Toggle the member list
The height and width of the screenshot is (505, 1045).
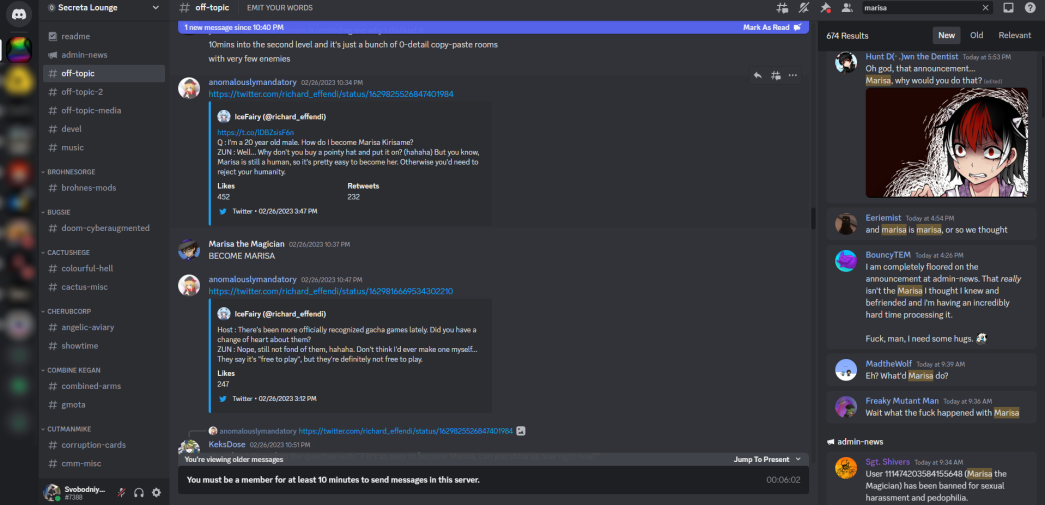pyautogui.click(x=847, y=8)
